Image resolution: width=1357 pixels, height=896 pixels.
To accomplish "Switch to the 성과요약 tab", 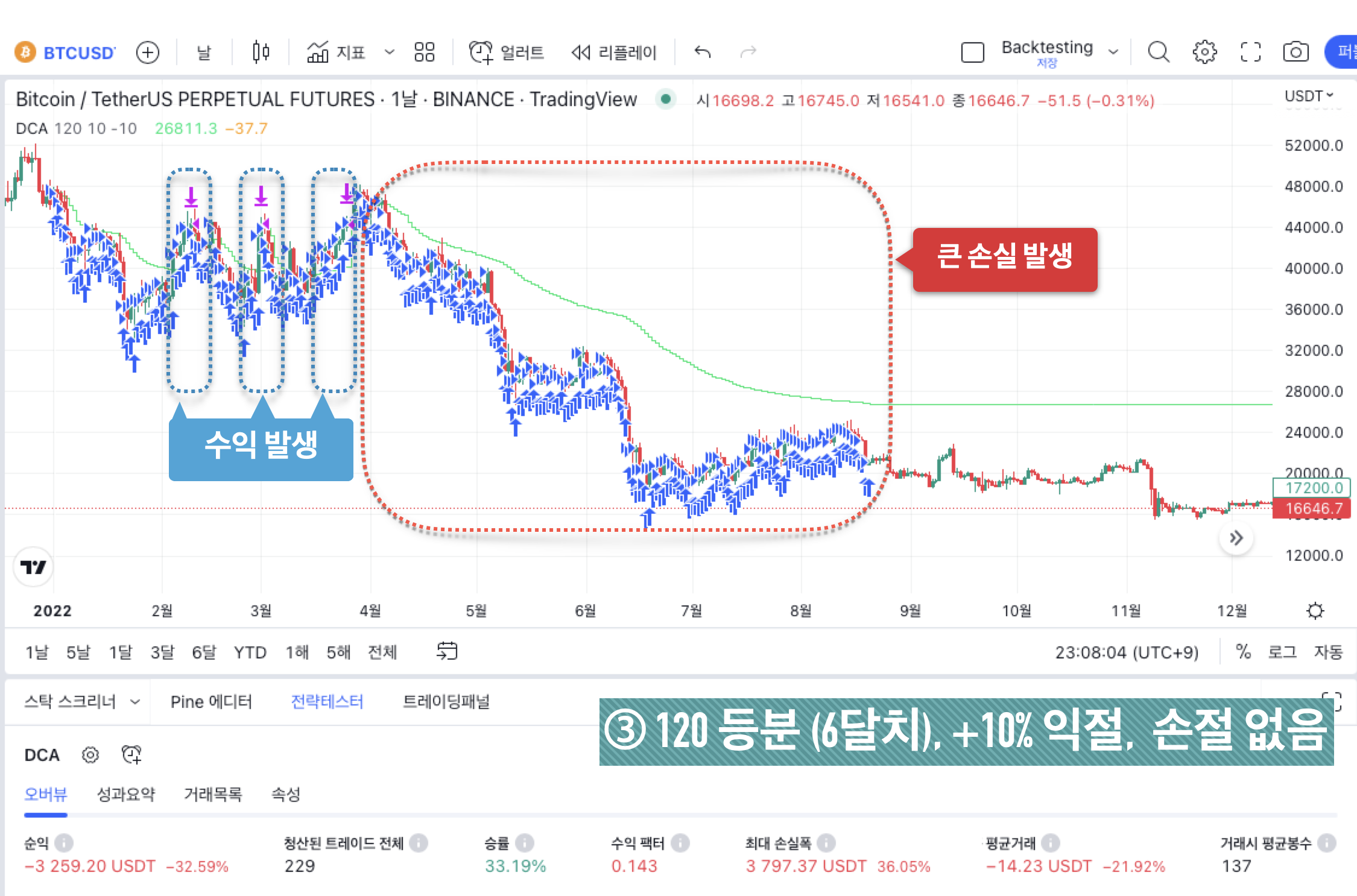I will point(127,794).
